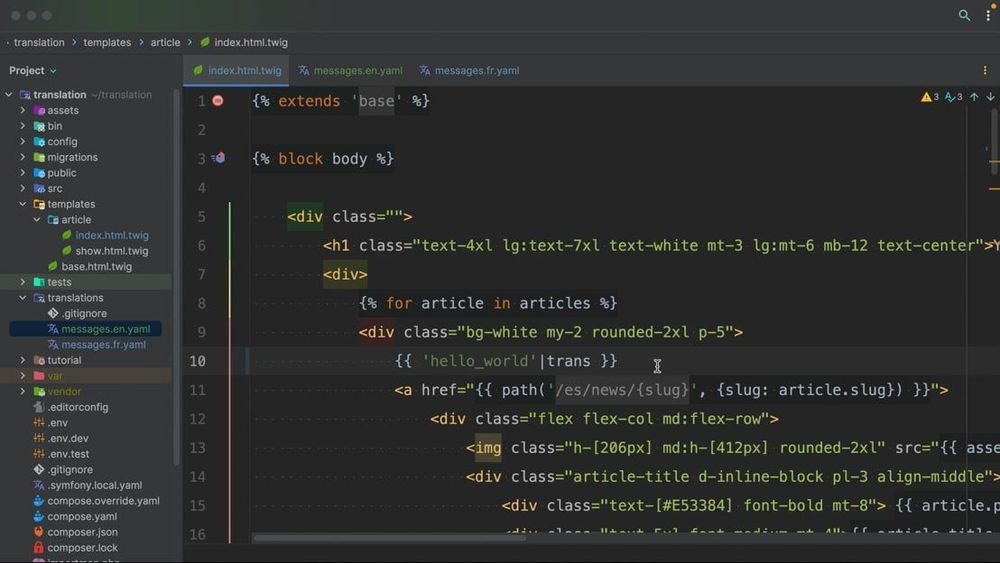The image size is (1000, 563).
Task: Collapse the translation root project folder
Action: pyautogui.click(x=9, y=94)
